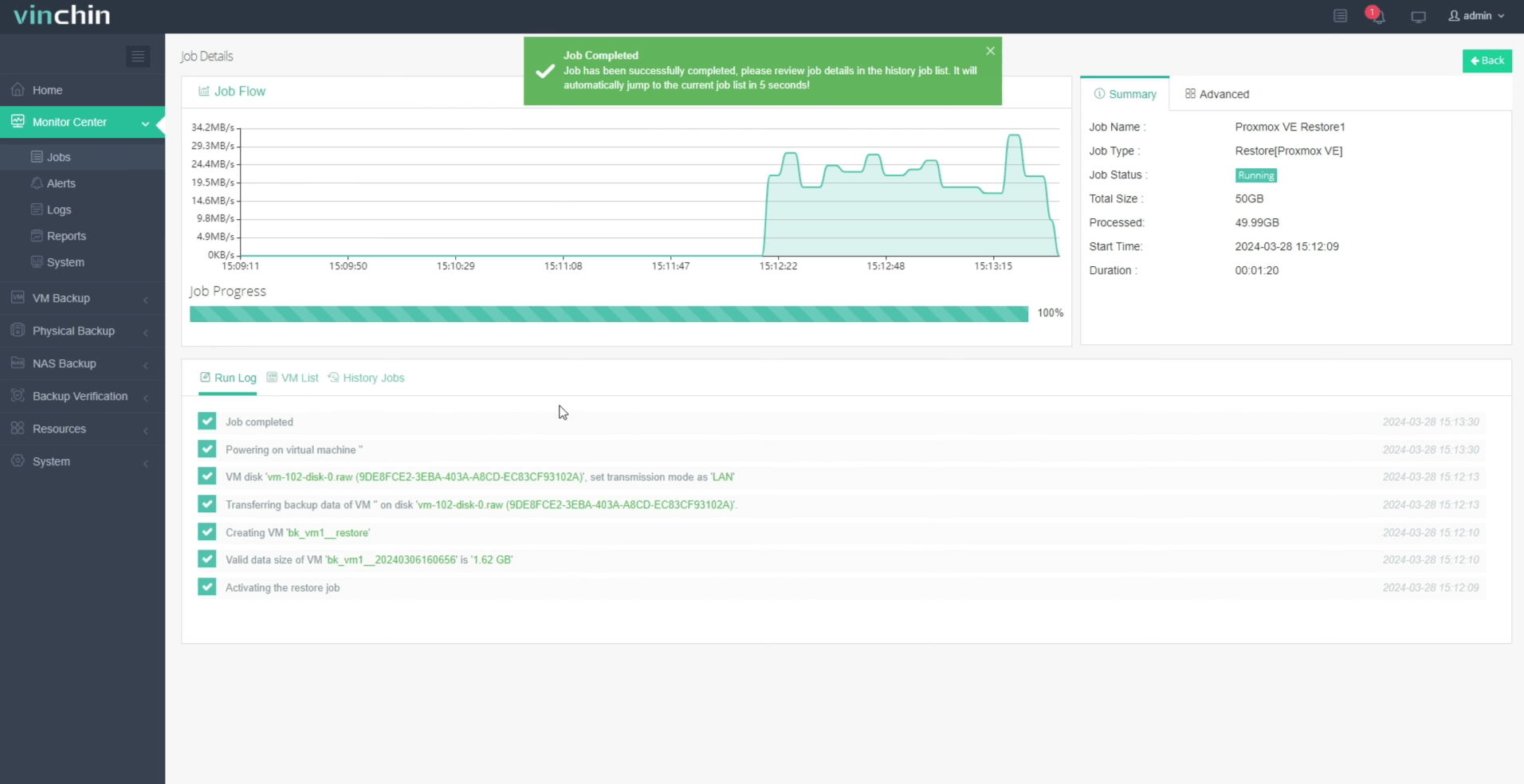Viewport: 1524px width, 784px height.
Task: Toggle the sidebar hamburger menu icon
Action: point(138,56)
